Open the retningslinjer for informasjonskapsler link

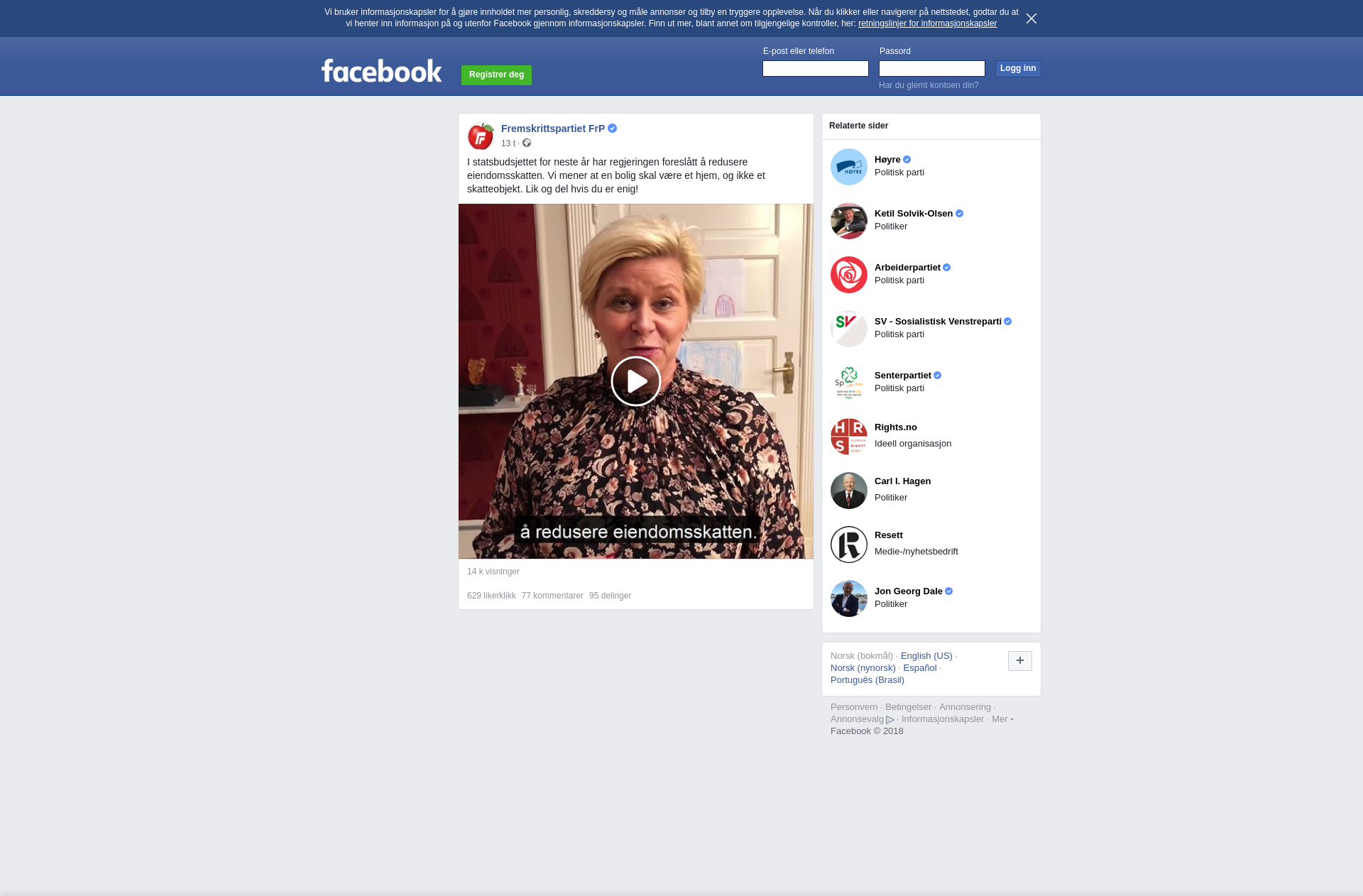[x=927, y=23]
